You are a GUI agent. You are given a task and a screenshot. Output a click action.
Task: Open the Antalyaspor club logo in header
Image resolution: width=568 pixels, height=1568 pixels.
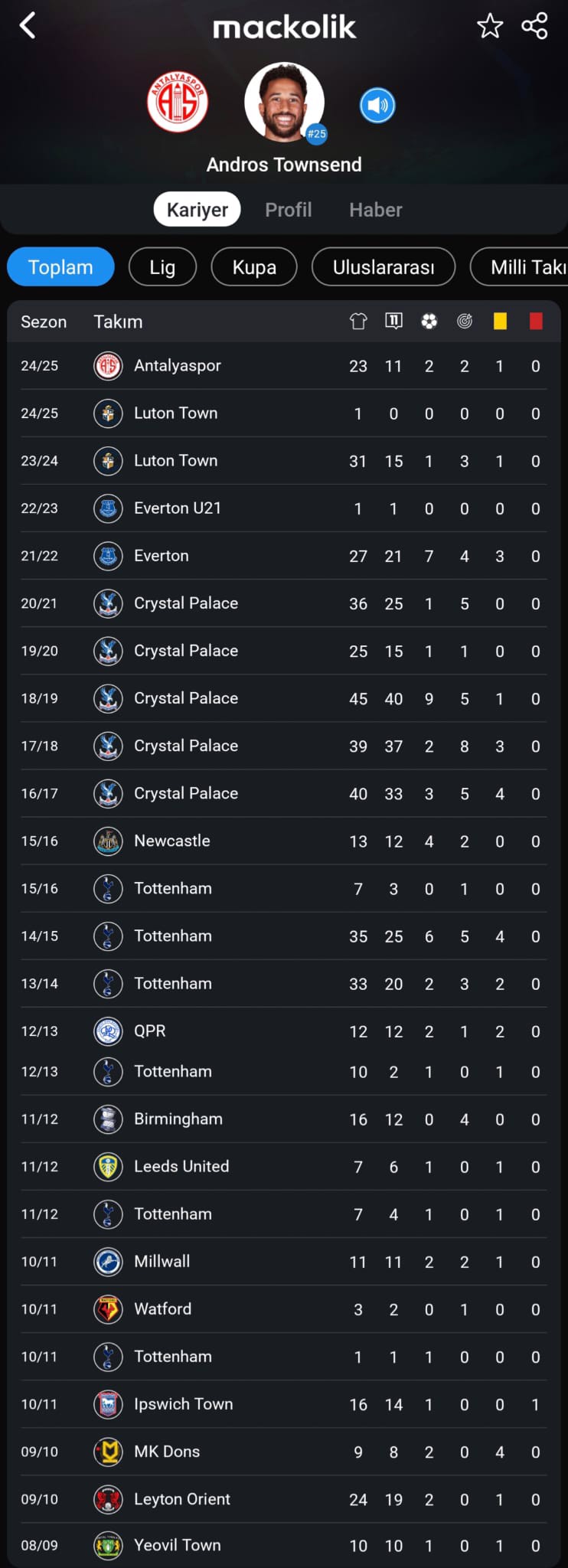pos(178,102)
